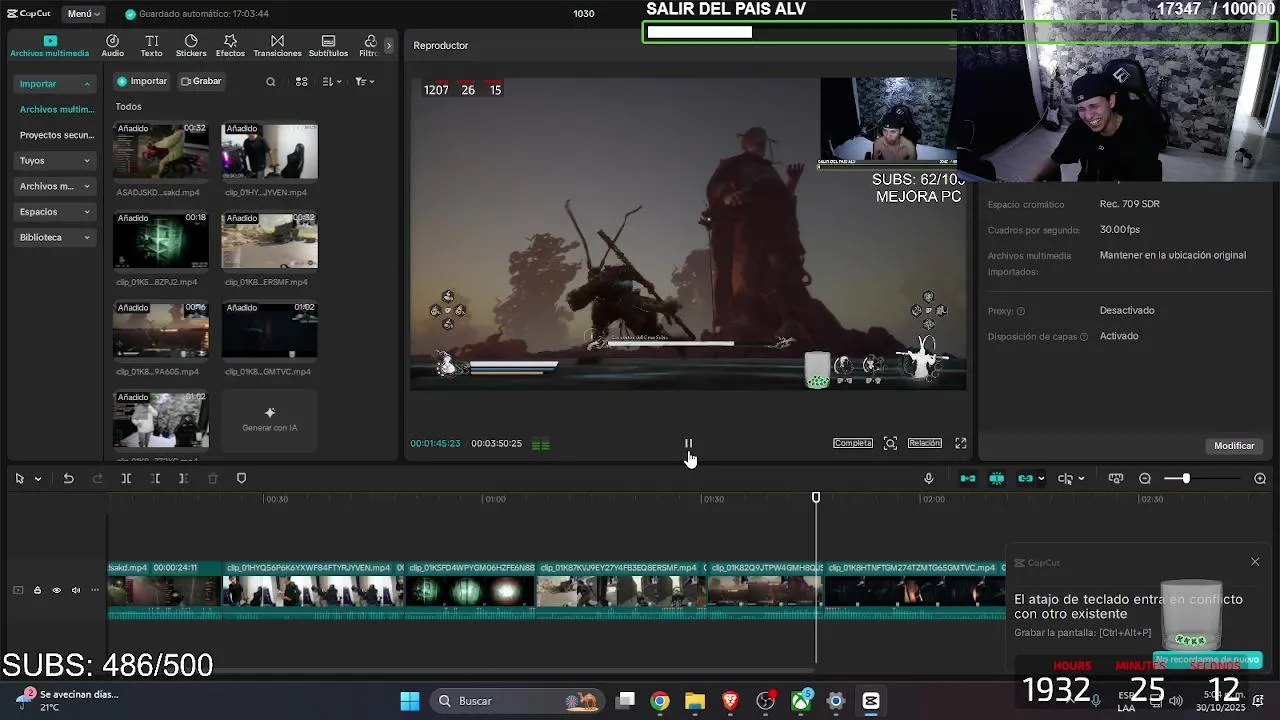The width and height of the screenshot is (1280, 720).
Task: Collapse the Importar sidebar section
Action: [x=55, y=84]
